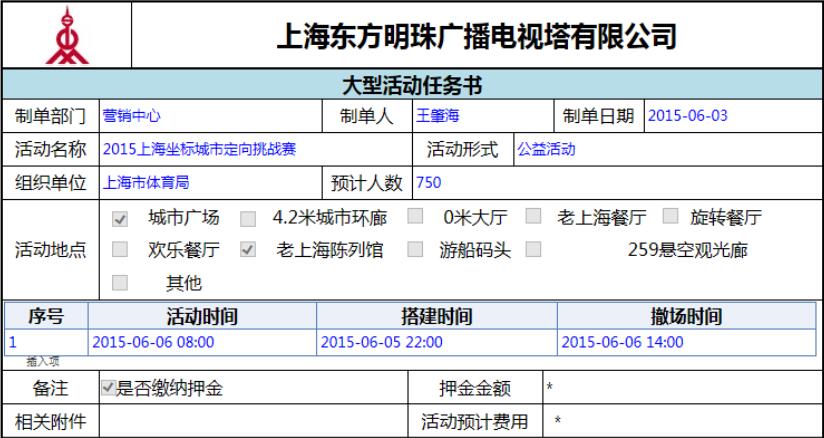Click the 制单人 label
The height and width of the screenshot is (438, 824).
(367, 116)
